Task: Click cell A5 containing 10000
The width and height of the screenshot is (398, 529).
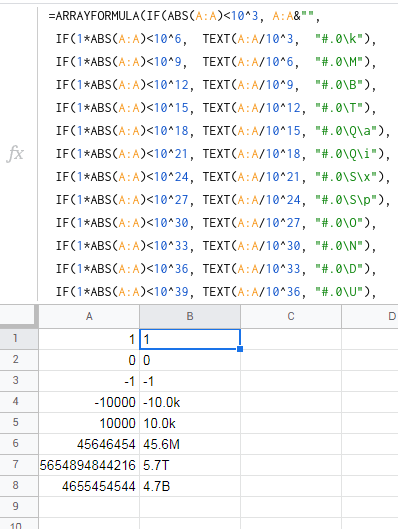Action: click(x=89, y=423)
